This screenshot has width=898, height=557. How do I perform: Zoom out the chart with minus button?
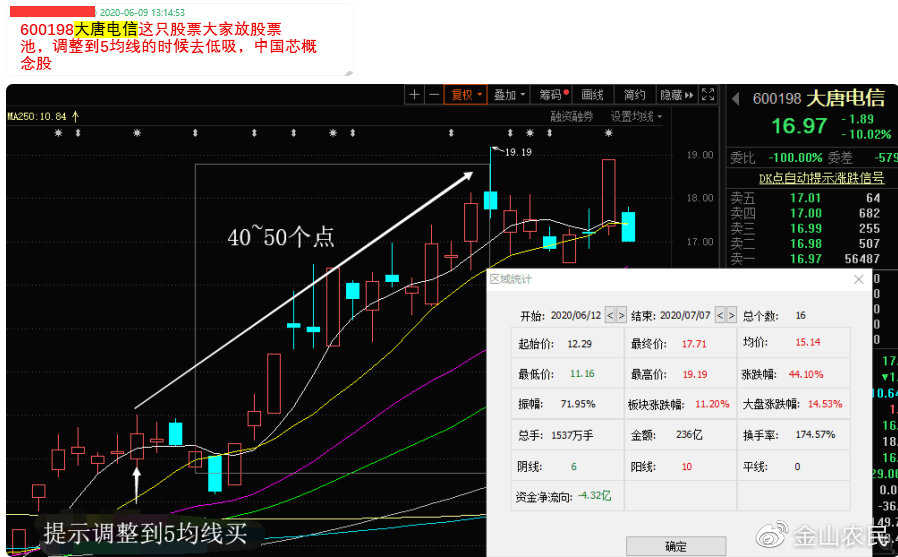434,95
